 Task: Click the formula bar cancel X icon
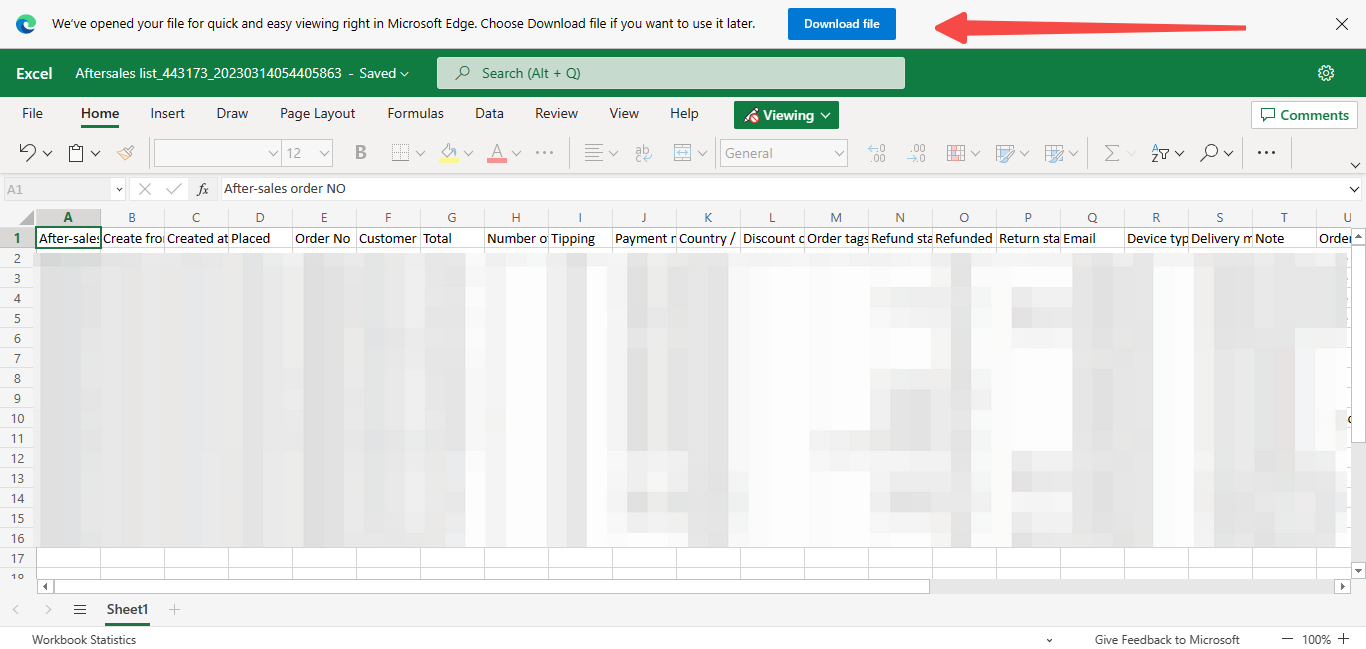pos(145,188)
